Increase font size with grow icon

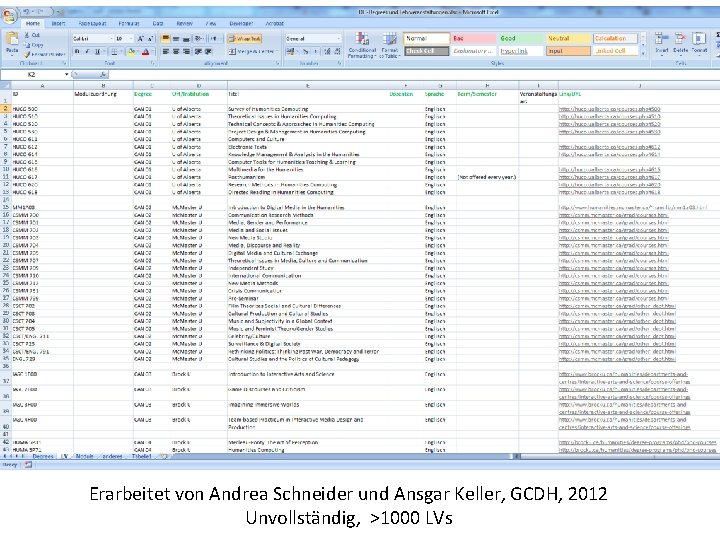(x=141, y=39)
